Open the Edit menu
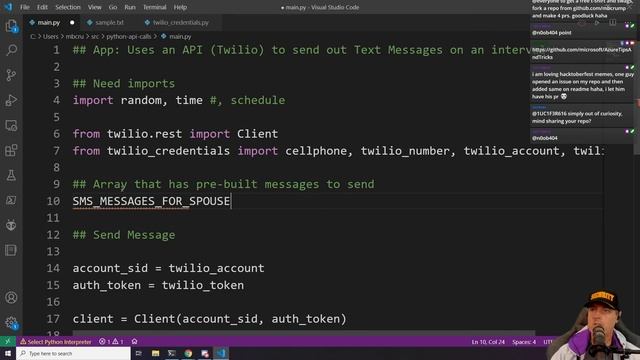This screenshot has width=640, height=360. click(x=42, y=7)
